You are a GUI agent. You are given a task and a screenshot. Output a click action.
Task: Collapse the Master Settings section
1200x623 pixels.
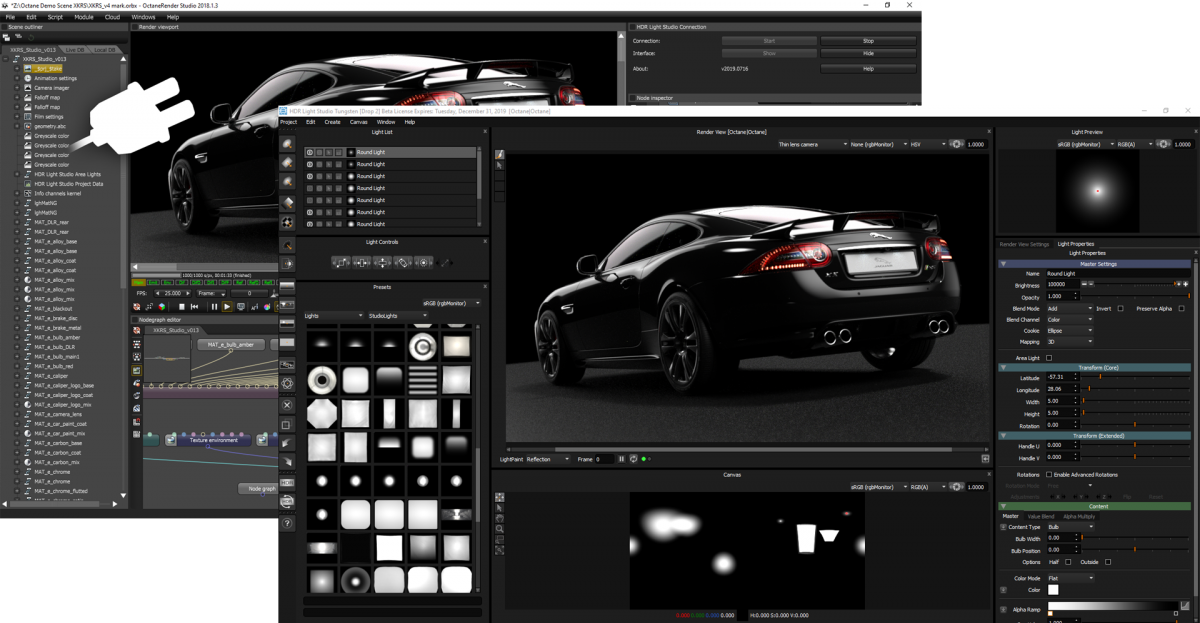tap(1004, 264)
